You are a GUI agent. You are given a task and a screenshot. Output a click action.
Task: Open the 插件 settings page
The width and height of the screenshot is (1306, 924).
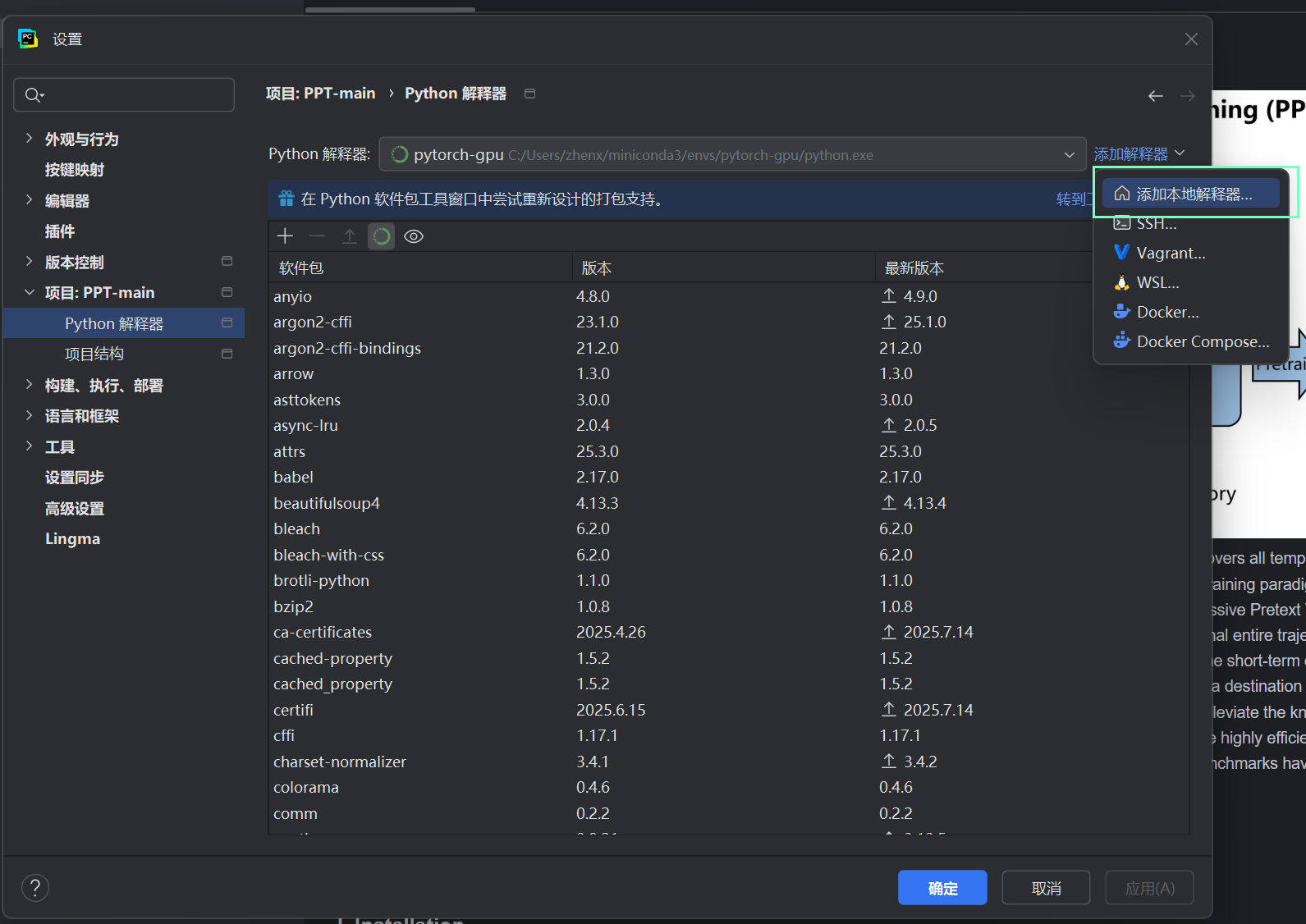tap(60, 231)
